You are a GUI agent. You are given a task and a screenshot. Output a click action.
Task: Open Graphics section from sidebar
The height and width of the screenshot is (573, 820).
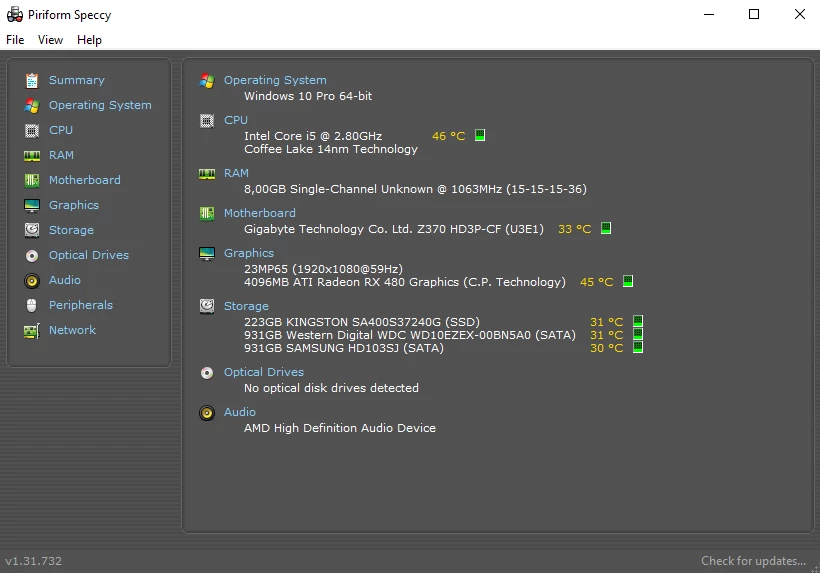pyautogui.click(x=74, y=205)
